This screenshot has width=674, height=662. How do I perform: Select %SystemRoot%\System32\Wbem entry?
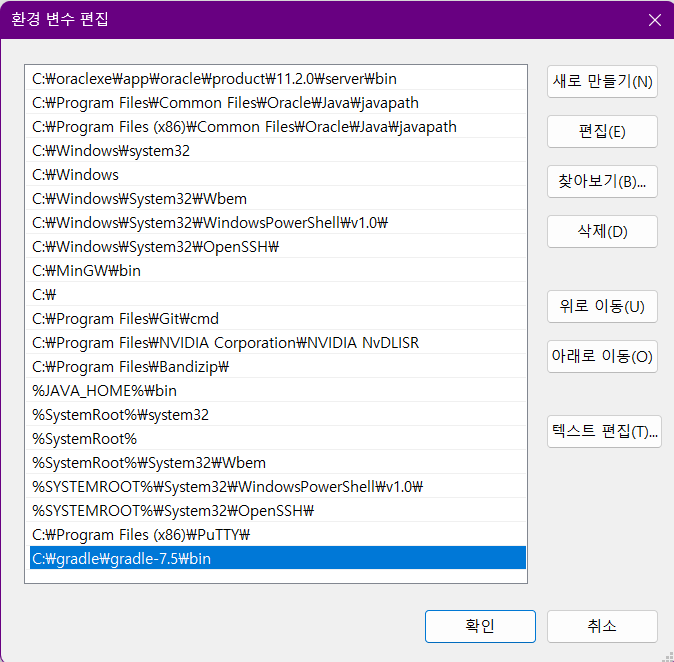coord(278,463)
